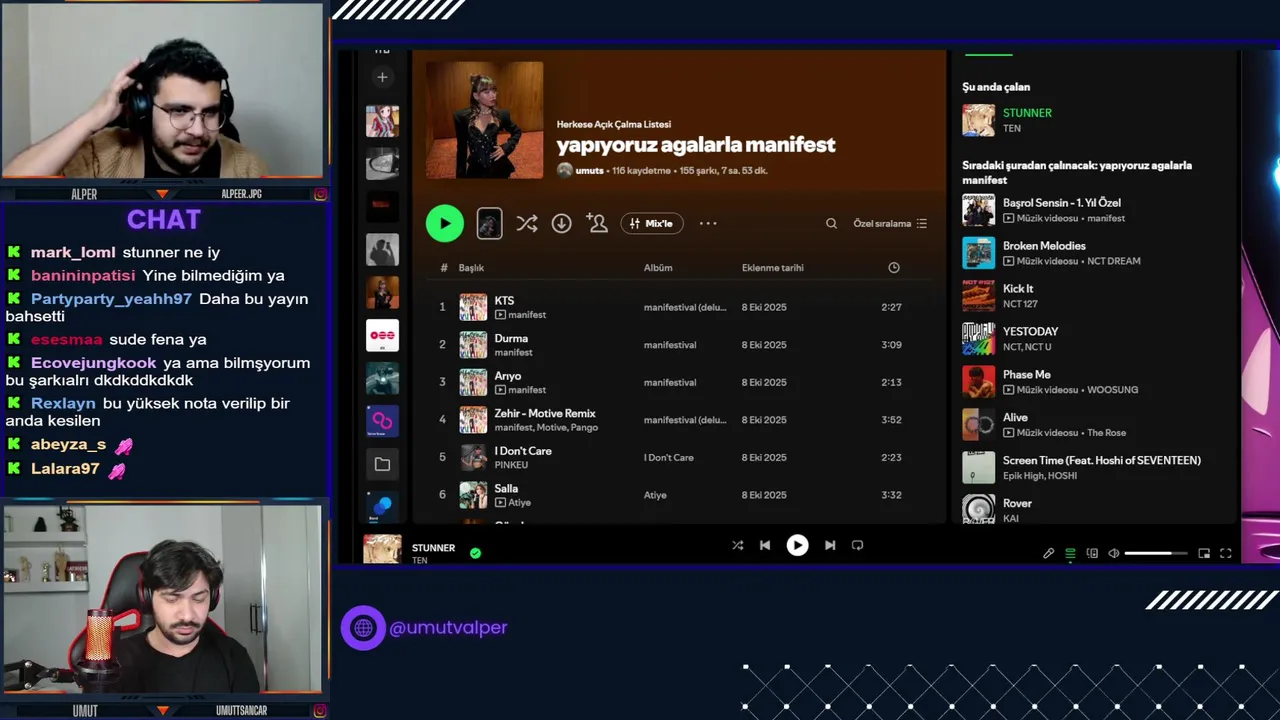Sort by duration clock icon header
Image resolution: width=1280 pixels, height=720 pixels.
pos(894,267)
